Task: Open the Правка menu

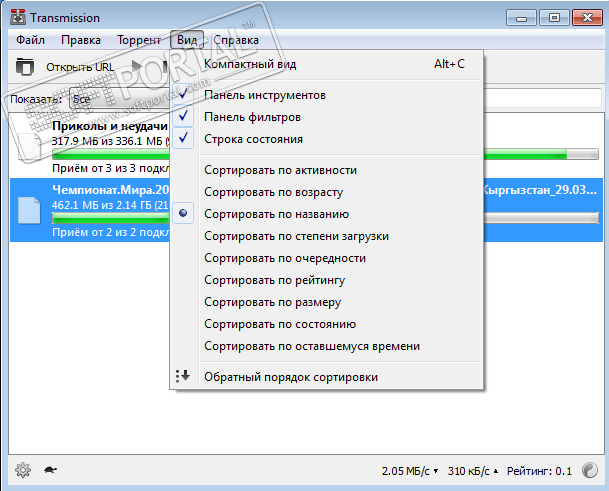Action: [81, 40]
